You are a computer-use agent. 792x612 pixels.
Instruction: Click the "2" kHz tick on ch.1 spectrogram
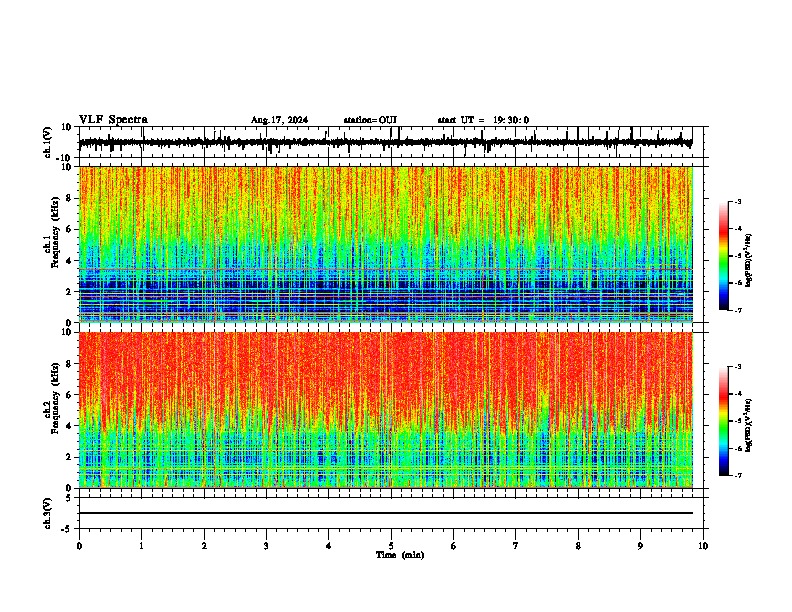(x=70, y=291)
